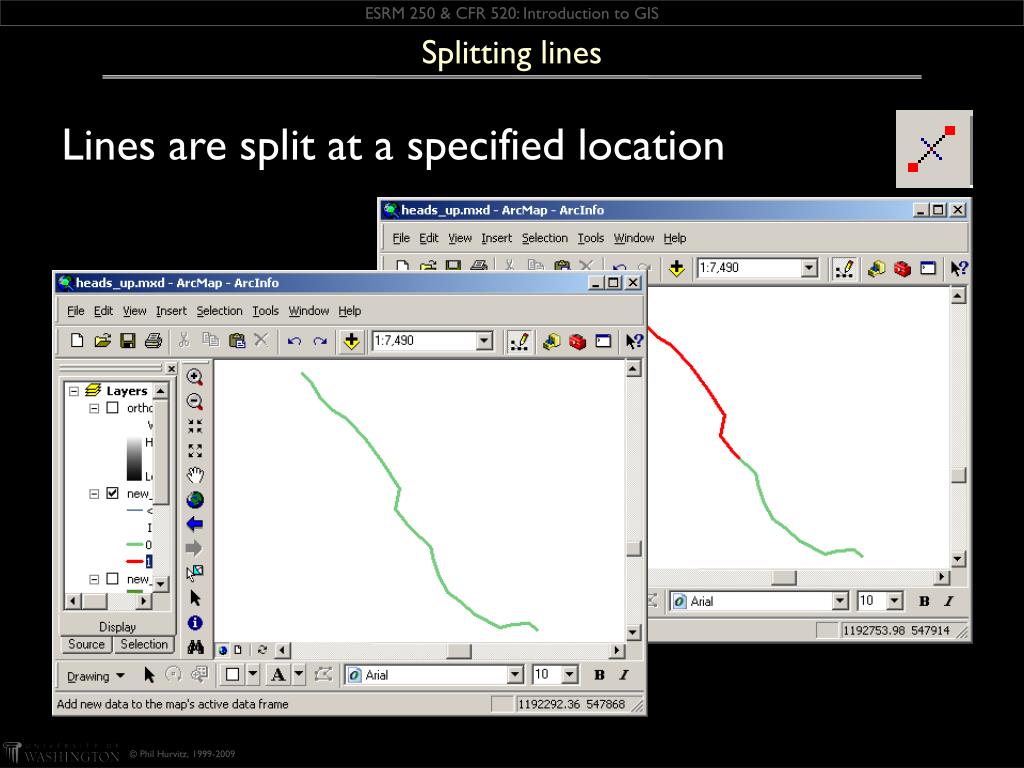This screenshot has width=1024, height=768.
Task: Collapse the Layers tree node
Action: [x=74, y=391]
